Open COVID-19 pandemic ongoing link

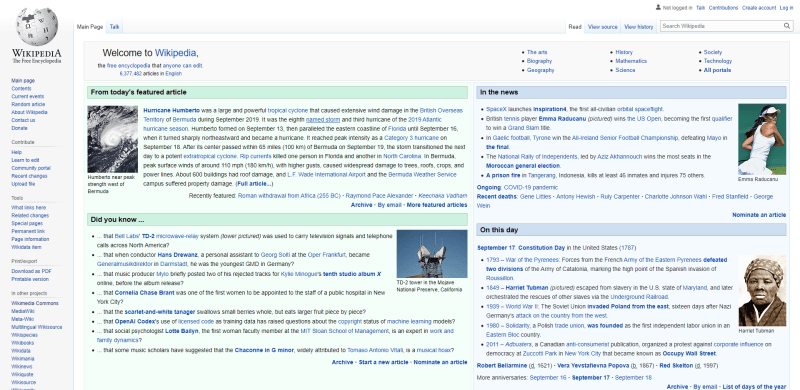(x=531, y=187)
